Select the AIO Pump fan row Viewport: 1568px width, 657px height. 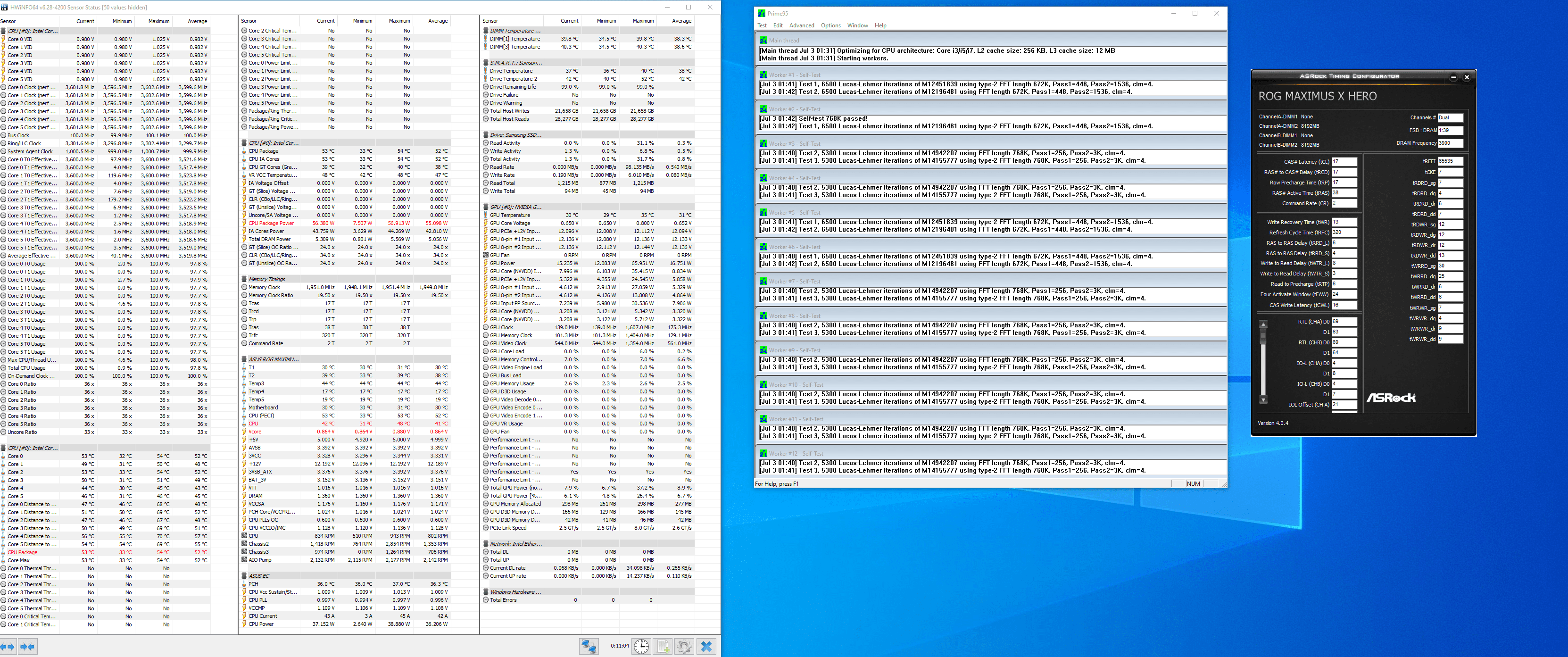point(346,559)
